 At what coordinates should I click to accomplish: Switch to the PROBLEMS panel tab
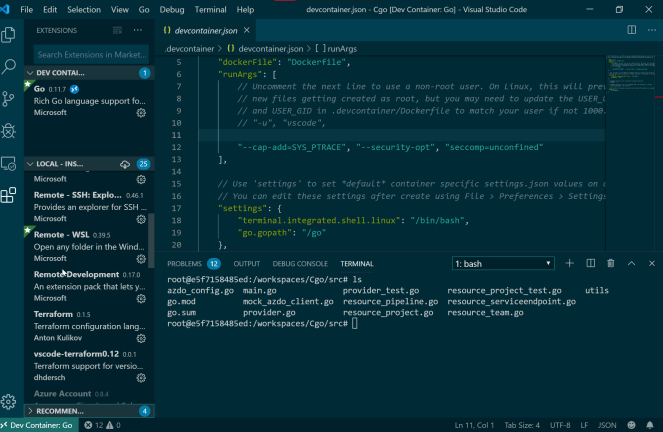pos(184,263)
